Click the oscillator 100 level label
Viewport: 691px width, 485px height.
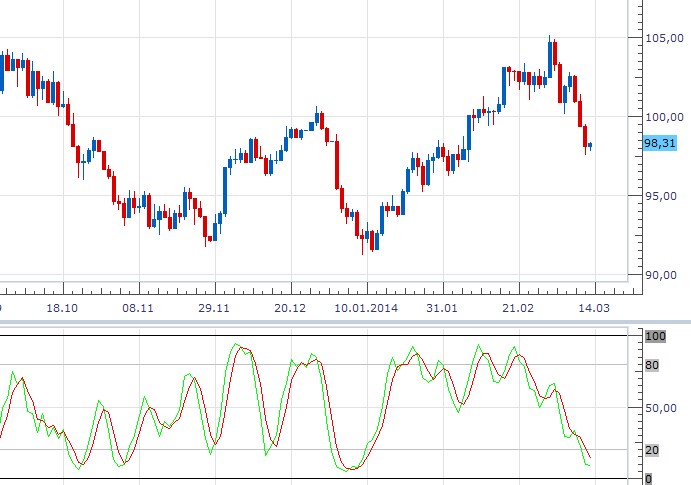[x=655, y=337]
